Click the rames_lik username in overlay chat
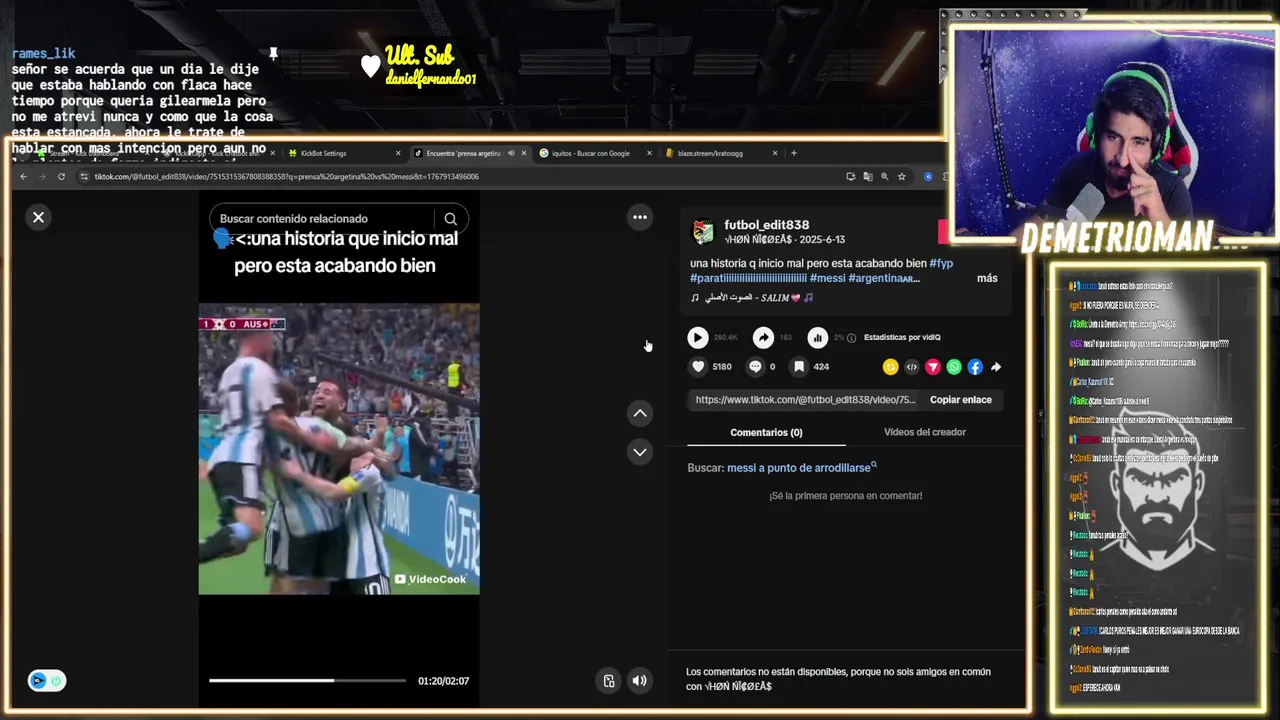1280x720 pixels. click(44, 53)
